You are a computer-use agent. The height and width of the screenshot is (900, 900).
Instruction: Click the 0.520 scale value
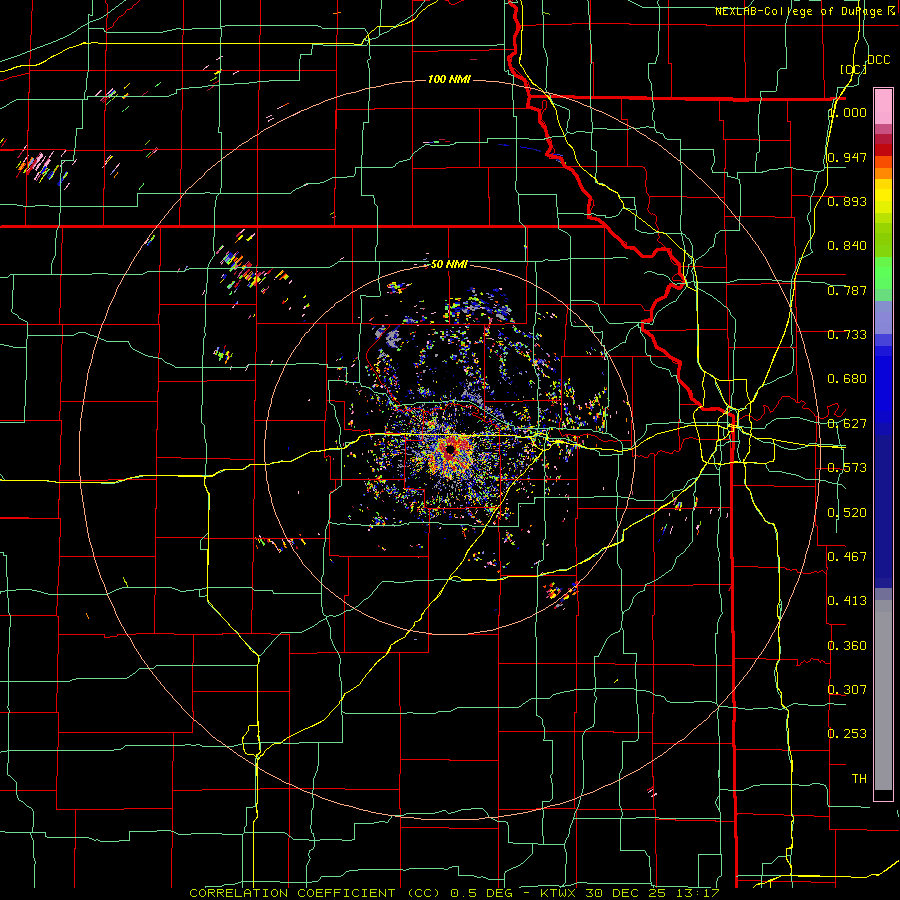(847, 513)
